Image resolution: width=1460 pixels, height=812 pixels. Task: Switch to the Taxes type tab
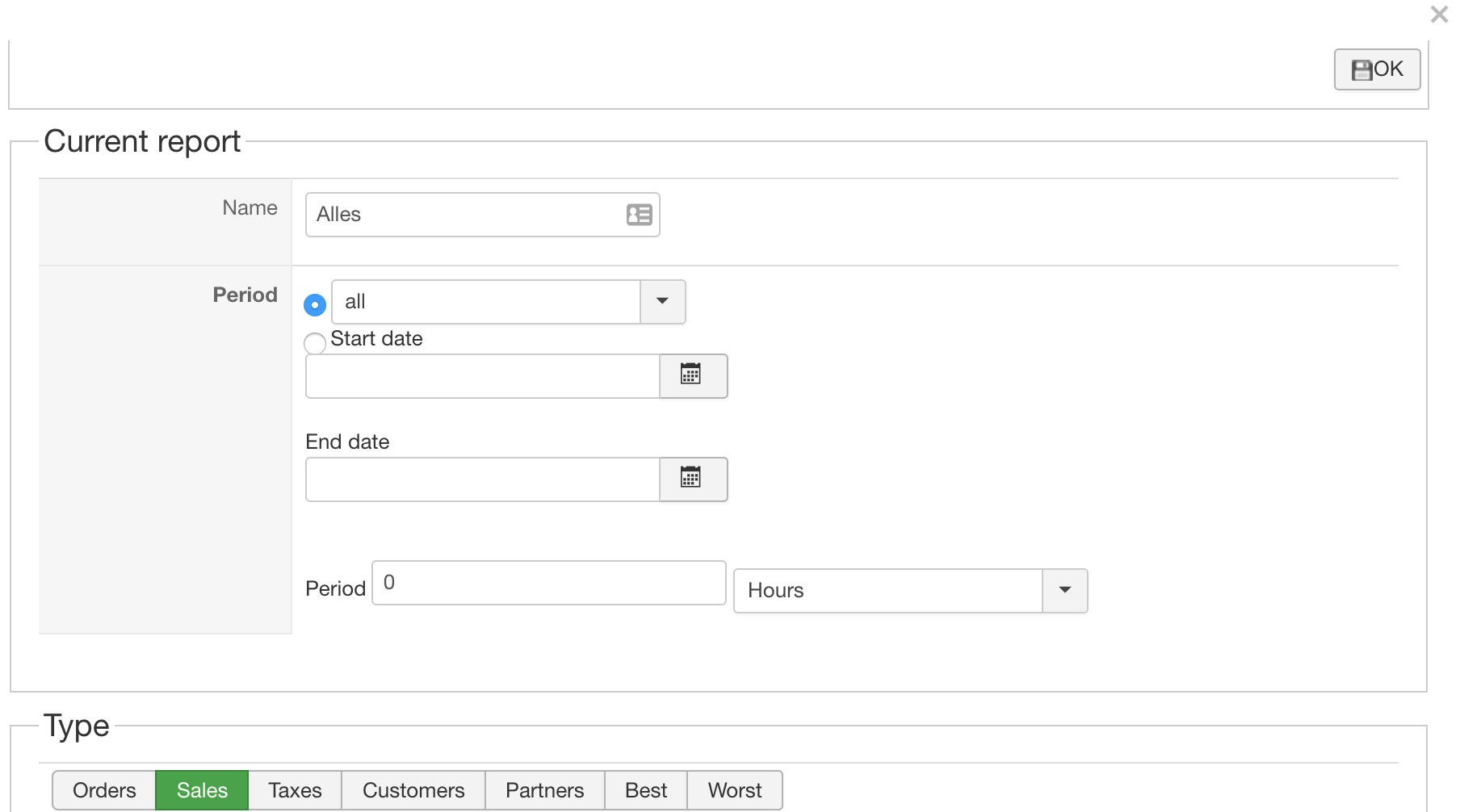pyautogui.click(x=295, y=790)
